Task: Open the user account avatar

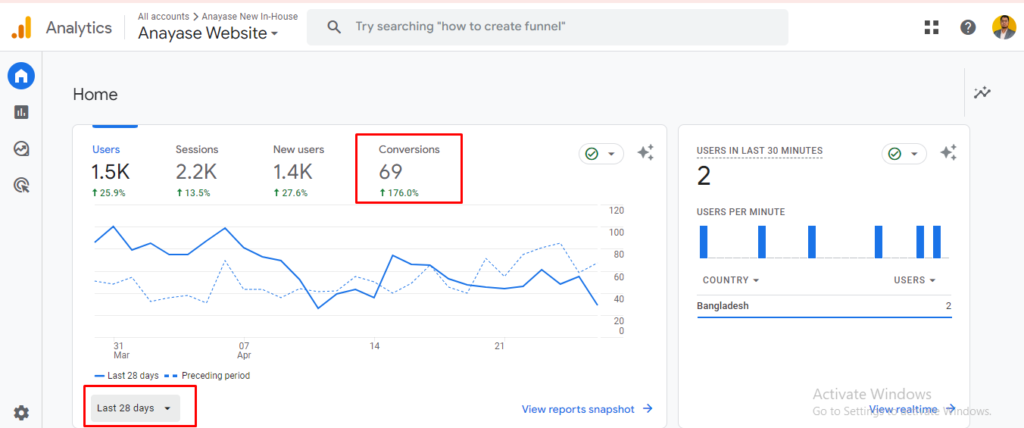Action: (1003, 28)
